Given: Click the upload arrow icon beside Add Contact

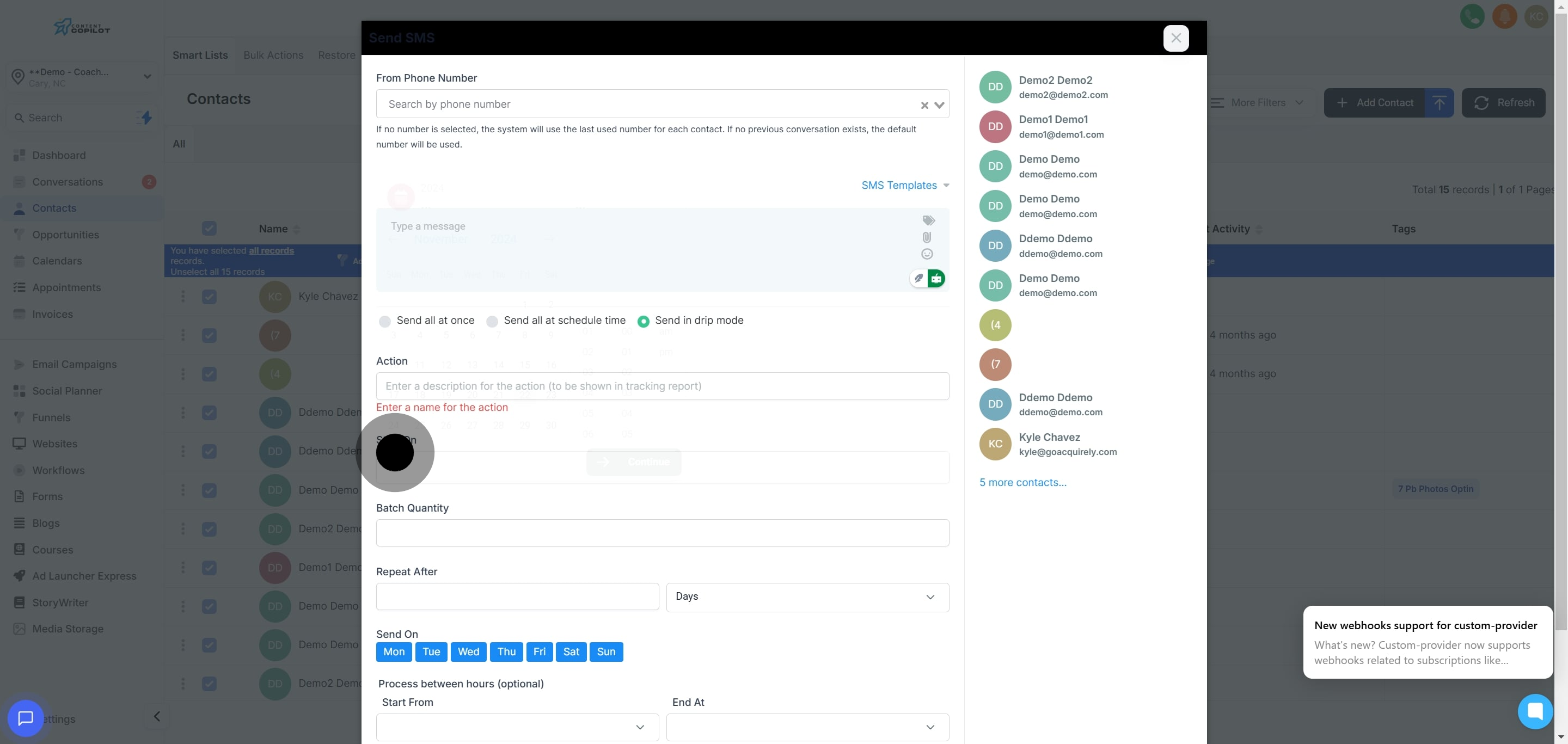Looking at the screenshot, I should [1439, 103].
